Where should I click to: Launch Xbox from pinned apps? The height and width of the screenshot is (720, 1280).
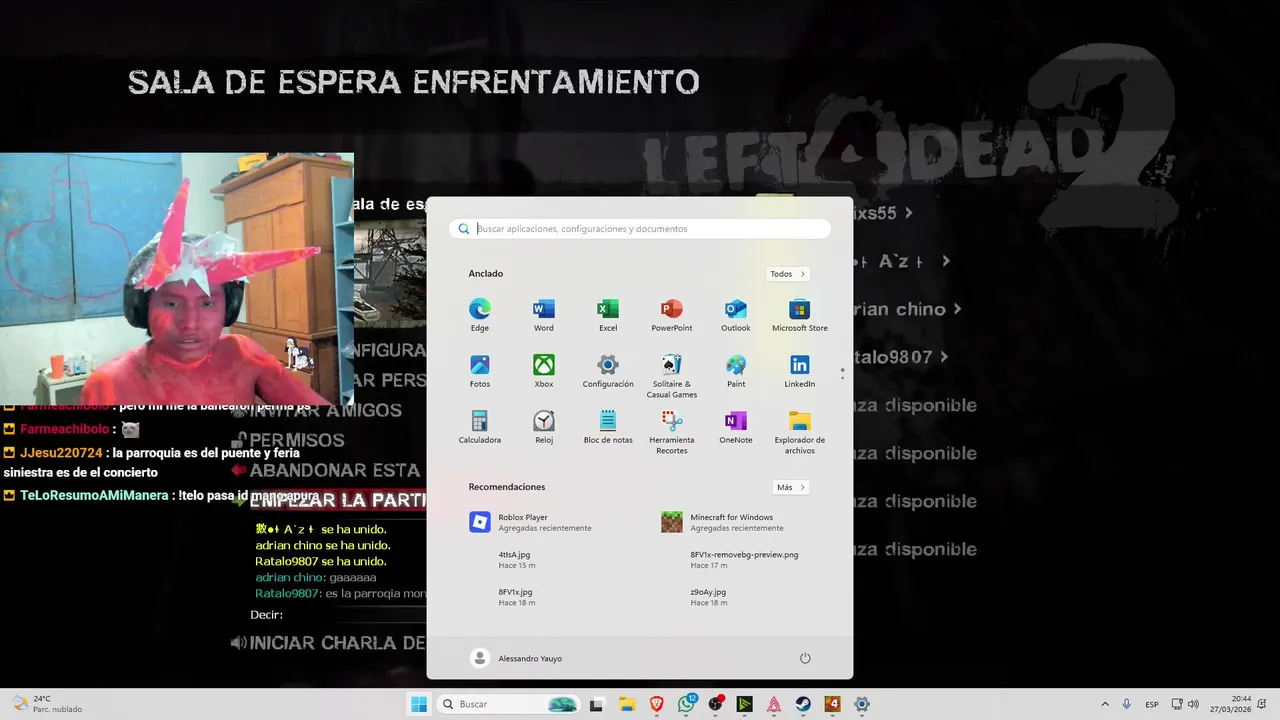(544, 371)
